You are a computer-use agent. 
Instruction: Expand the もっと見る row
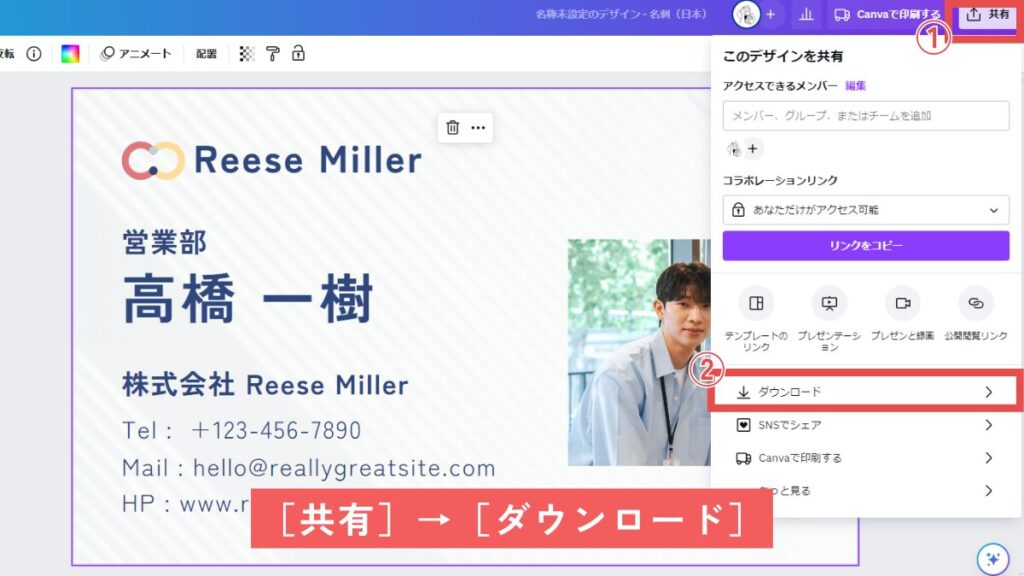866,490
